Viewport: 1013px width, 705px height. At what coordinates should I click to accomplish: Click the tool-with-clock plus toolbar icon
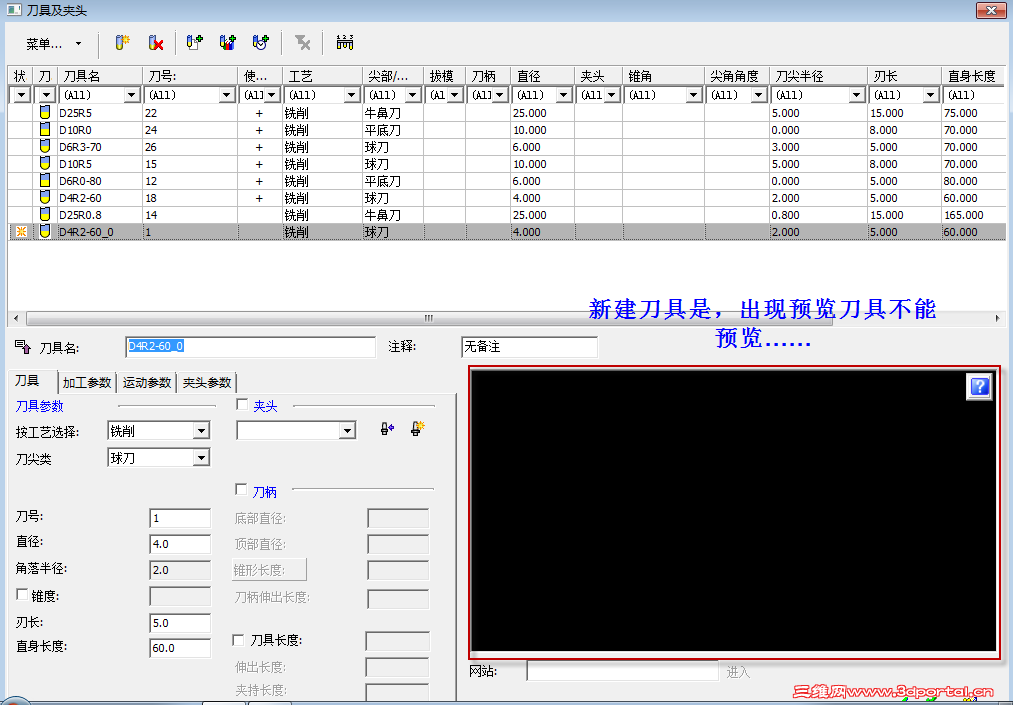click(x=260, y=42)
